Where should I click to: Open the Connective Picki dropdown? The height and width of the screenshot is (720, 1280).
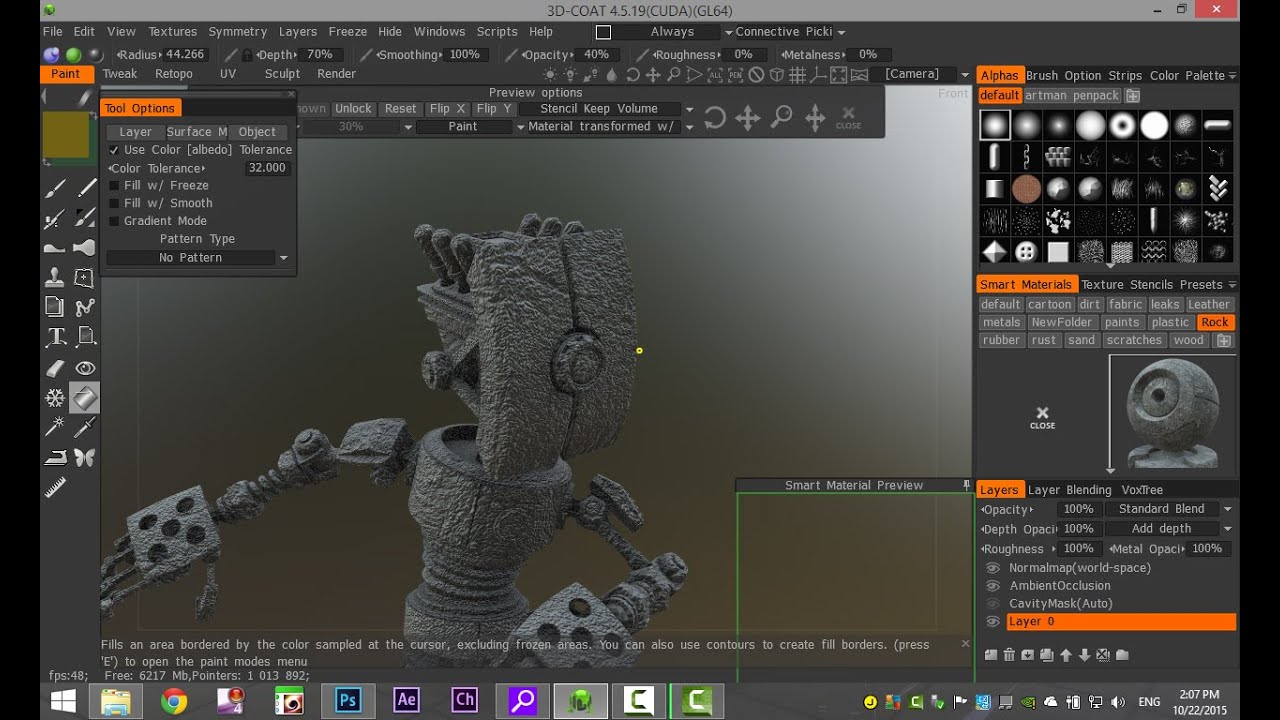pyautogui.click(x=790, y=32)
